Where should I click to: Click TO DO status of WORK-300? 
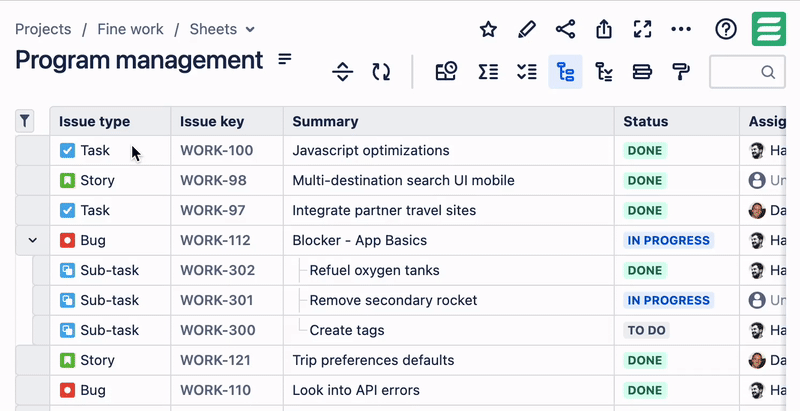pyautogui.click(x=646, y=330)
